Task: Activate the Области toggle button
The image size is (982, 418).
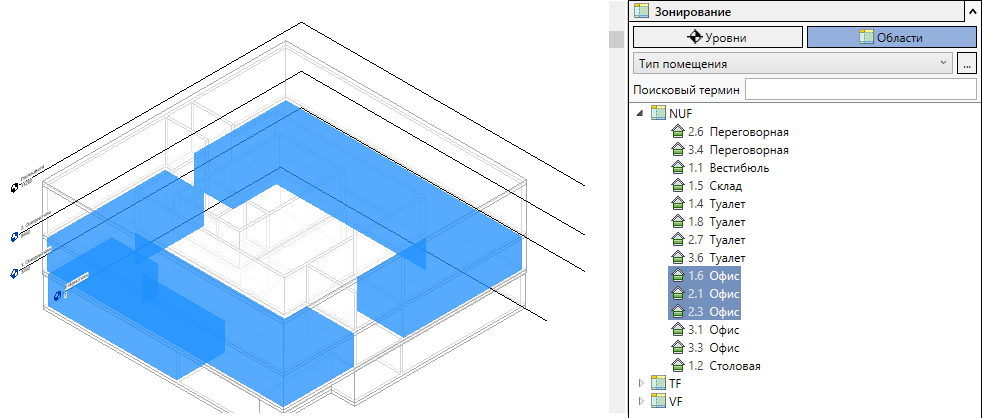Action: tap(891, 38)
